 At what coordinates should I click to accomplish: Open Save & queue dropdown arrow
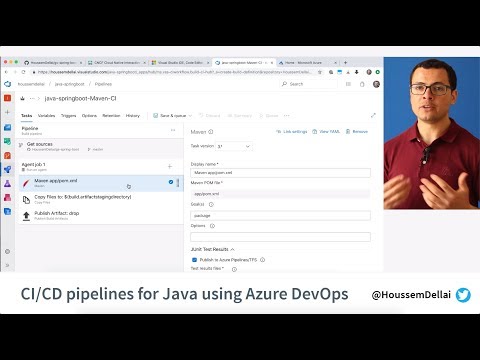point(190,116)
